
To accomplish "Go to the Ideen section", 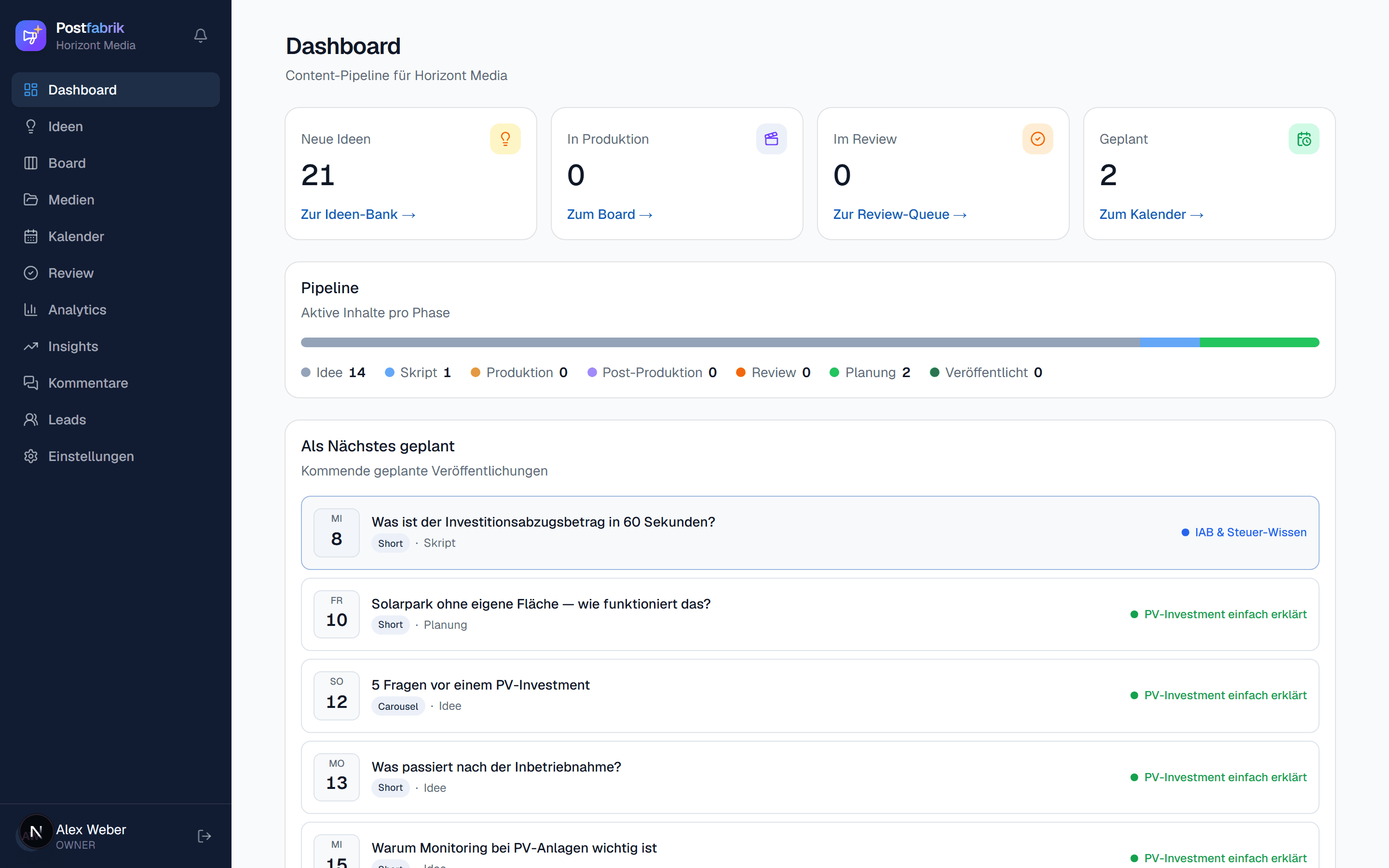I will [115, 126].
